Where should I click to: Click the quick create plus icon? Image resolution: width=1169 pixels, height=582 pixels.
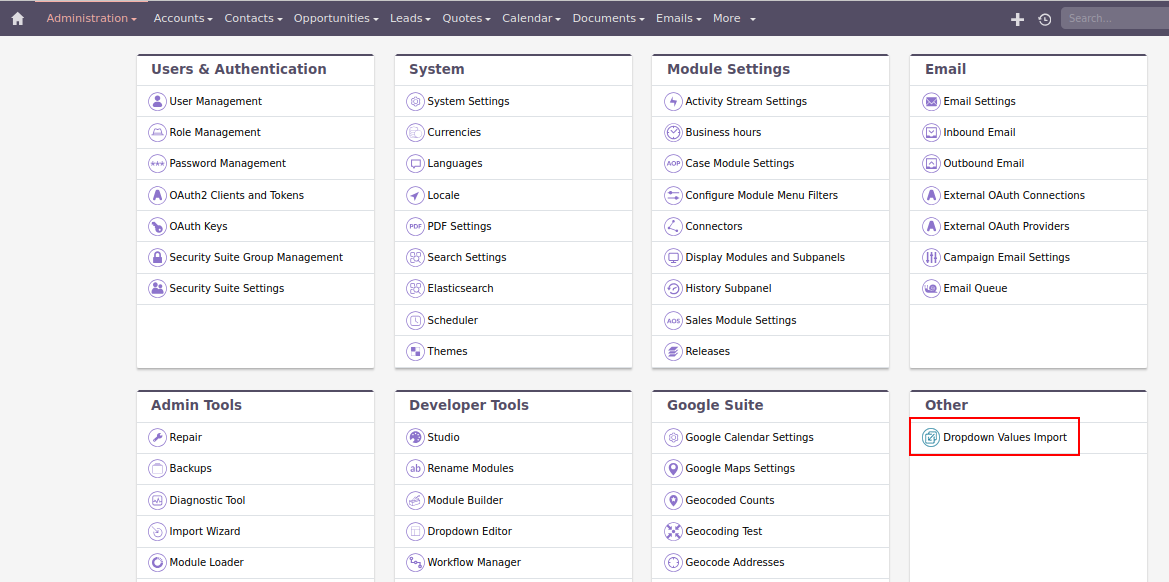click(1017, 19)
